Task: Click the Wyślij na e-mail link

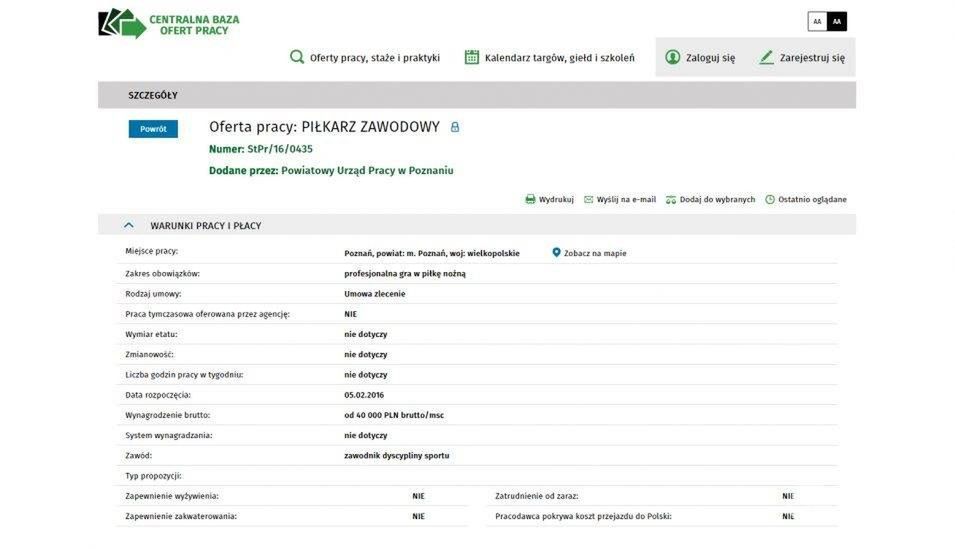Action: (626, 199)
